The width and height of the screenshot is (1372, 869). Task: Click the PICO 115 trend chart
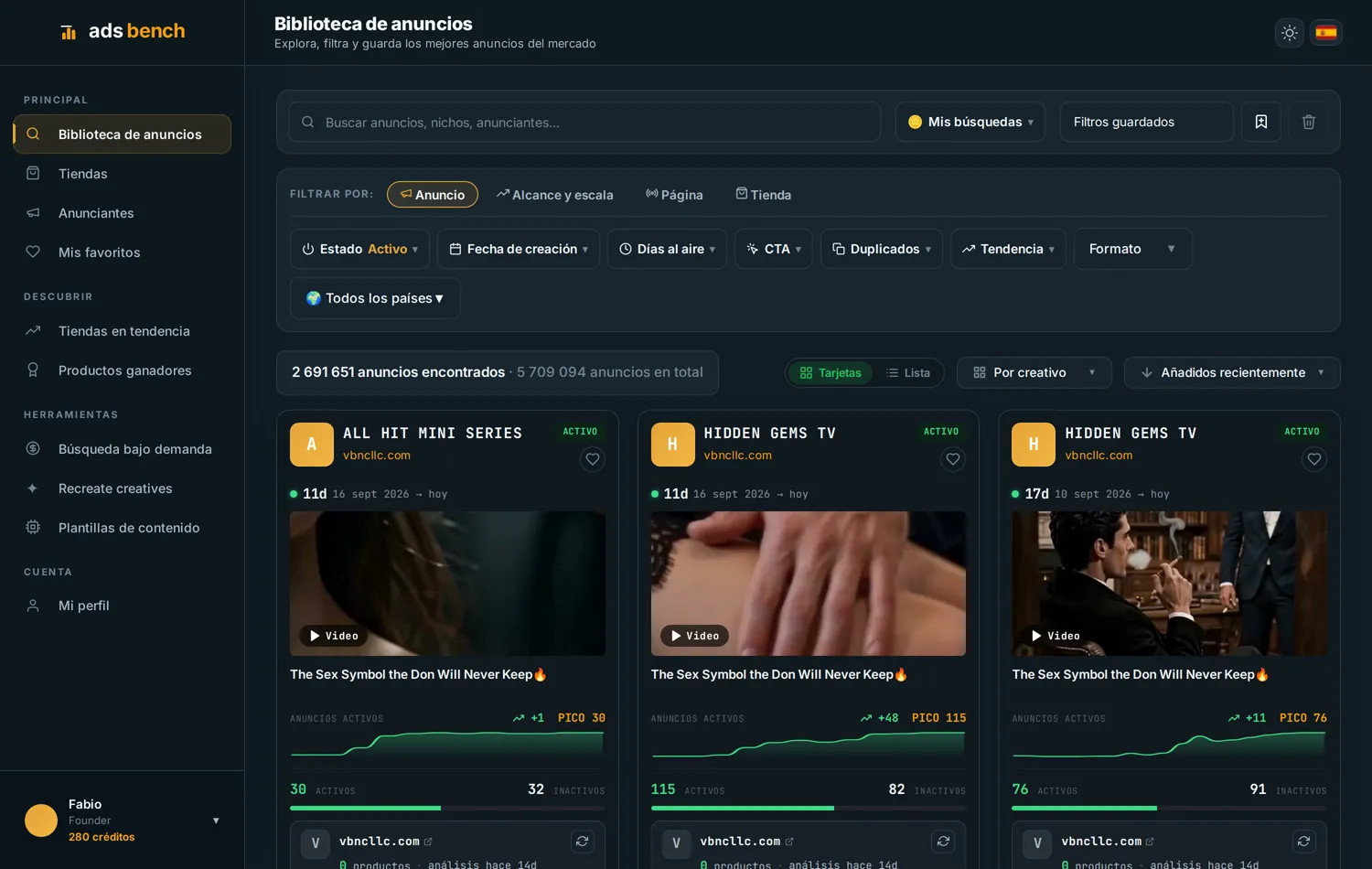809,744
